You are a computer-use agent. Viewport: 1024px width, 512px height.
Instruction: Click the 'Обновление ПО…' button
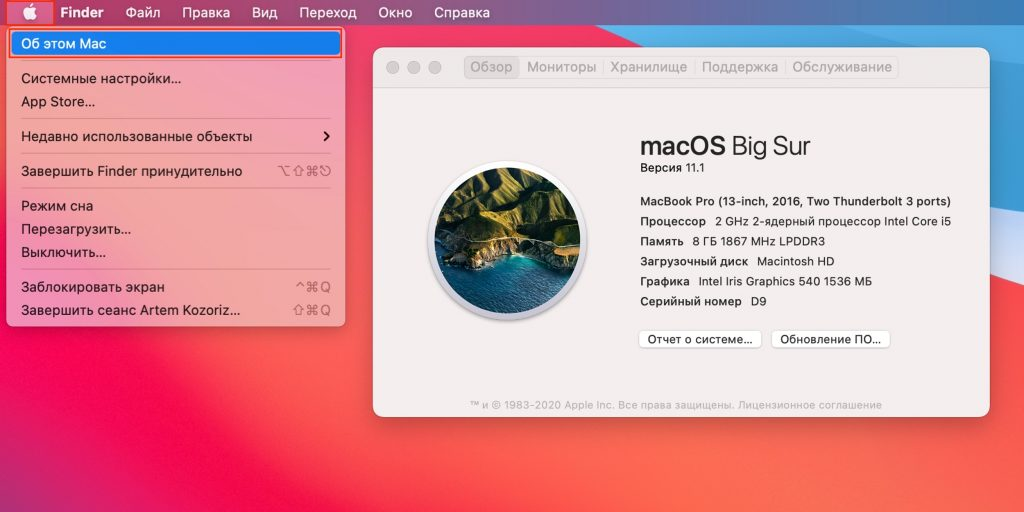pyautogui.click(x=831, y=340)
